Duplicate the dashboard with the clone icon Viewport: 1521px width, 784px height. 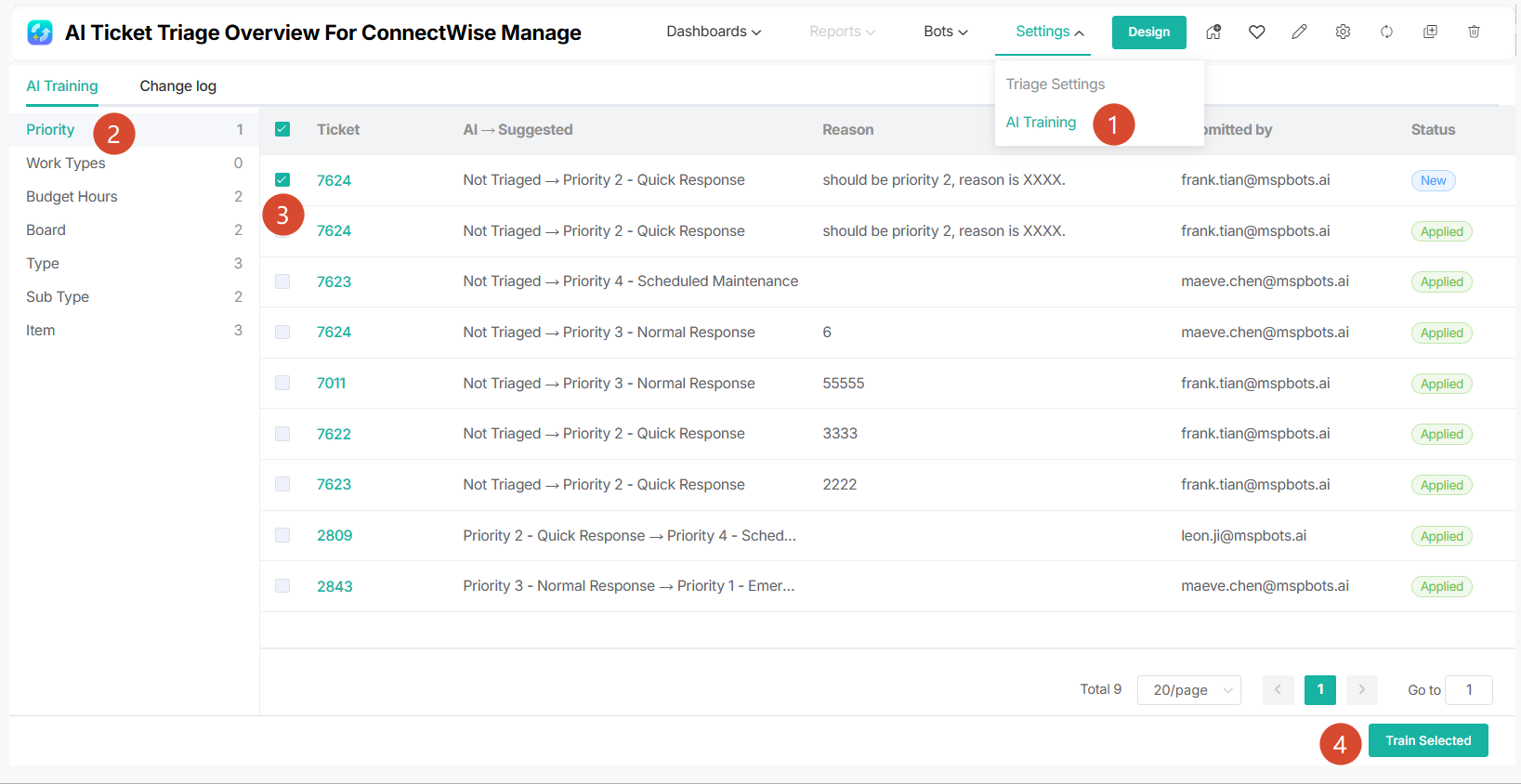tap(1430, 32)
